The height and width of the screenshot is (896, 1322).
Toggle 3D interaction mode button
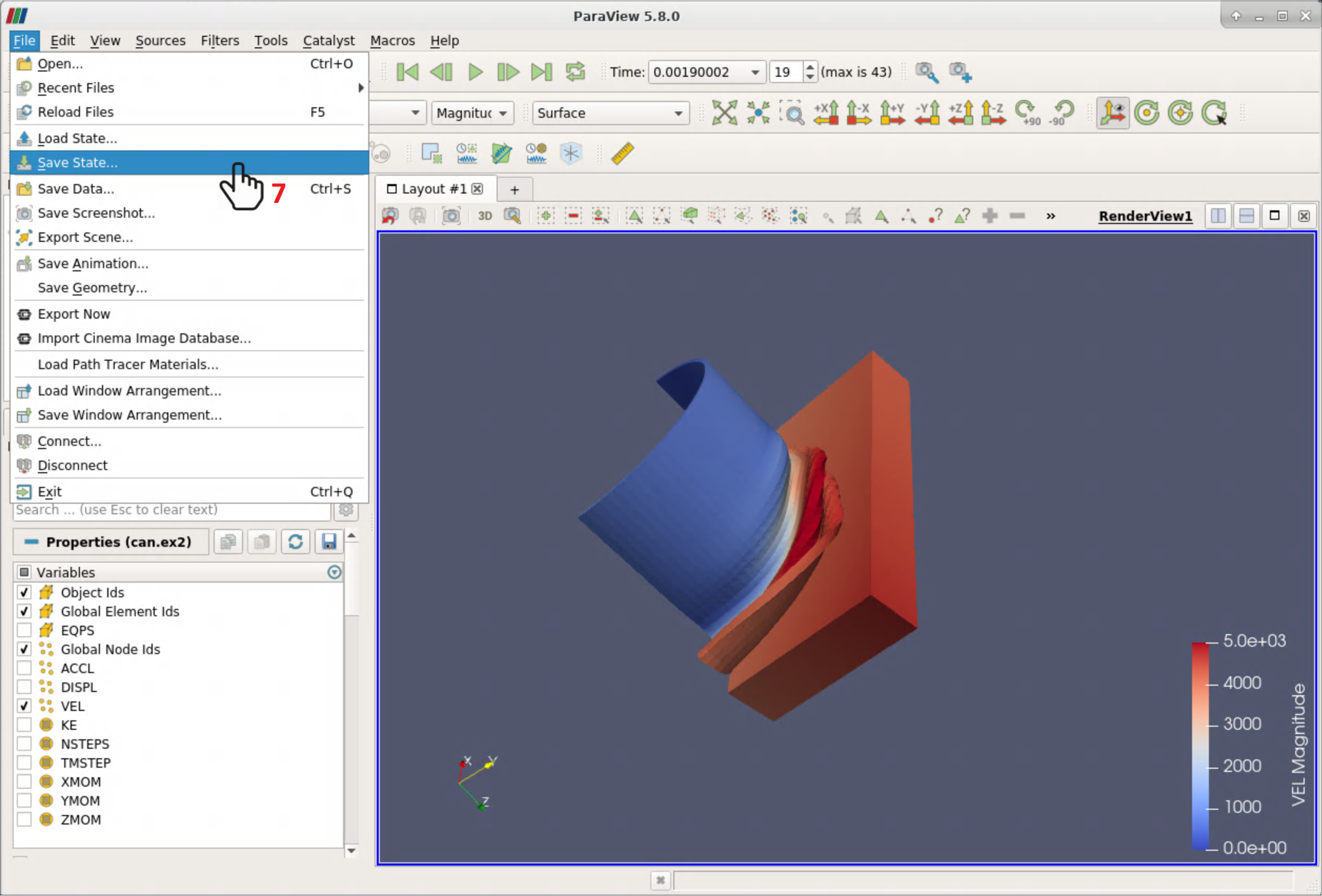485,216
